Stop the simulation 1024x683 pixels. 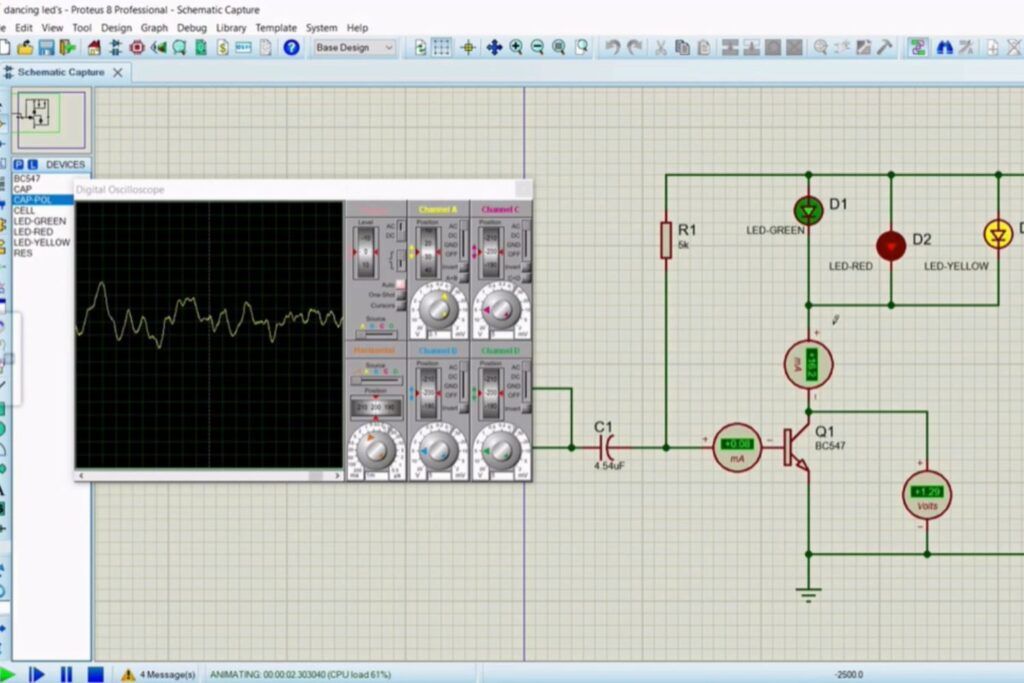tap(95, 675)
